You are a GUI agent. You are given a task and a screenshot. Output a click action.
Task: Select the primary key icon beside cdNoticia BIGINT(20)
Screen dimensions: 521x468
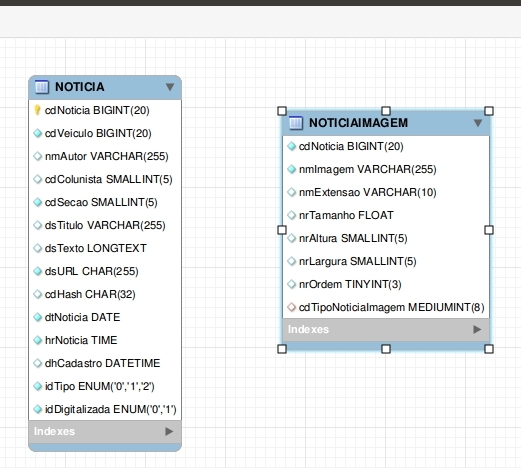coord(37,110)
